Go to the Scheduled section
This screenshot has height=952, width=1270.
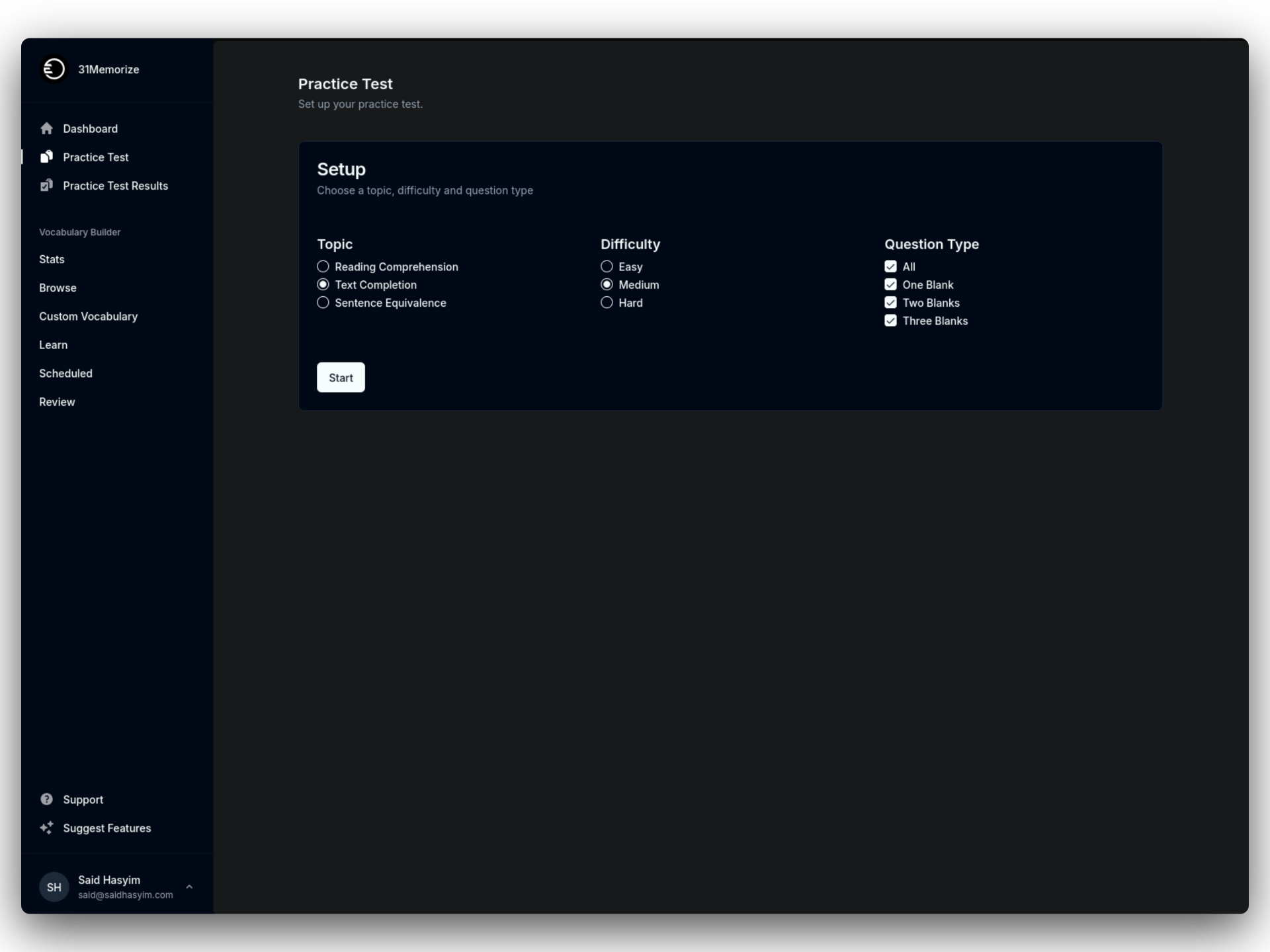tap(65, 373)
